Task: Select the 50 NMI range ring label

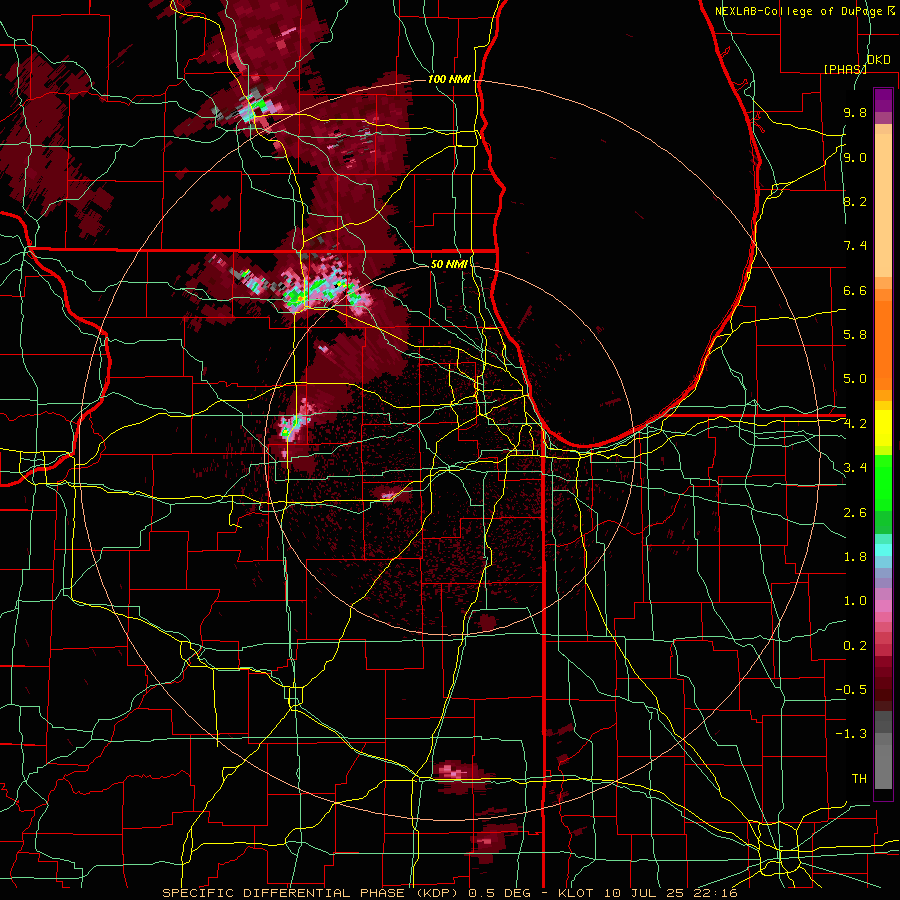Action: click(x=449, y=264)
